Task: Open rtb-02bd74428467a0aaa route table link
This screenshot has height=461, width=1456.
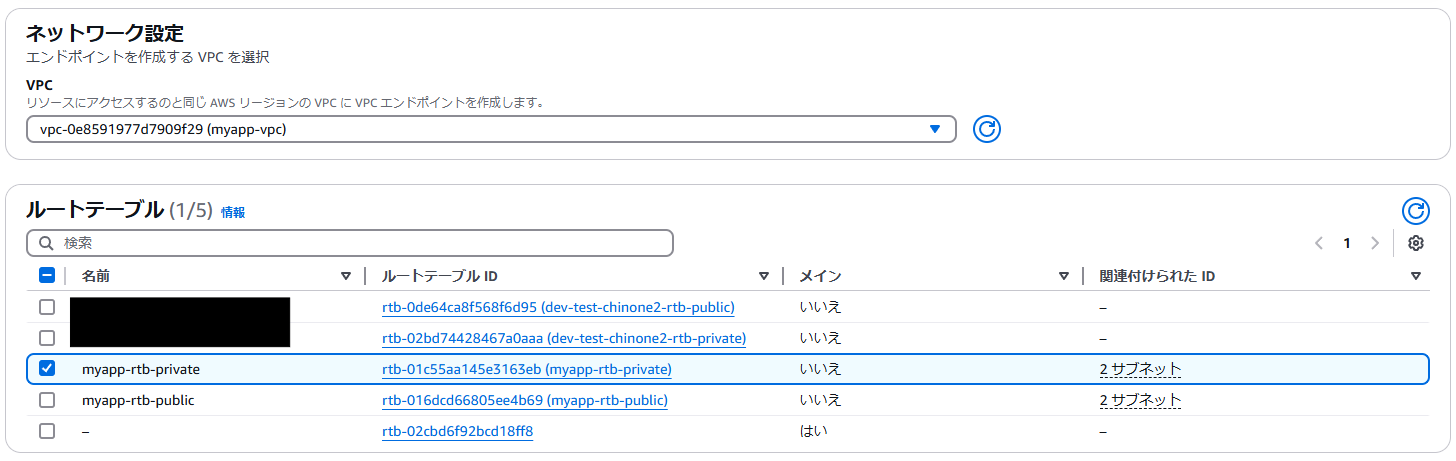Action: (564, 338)
